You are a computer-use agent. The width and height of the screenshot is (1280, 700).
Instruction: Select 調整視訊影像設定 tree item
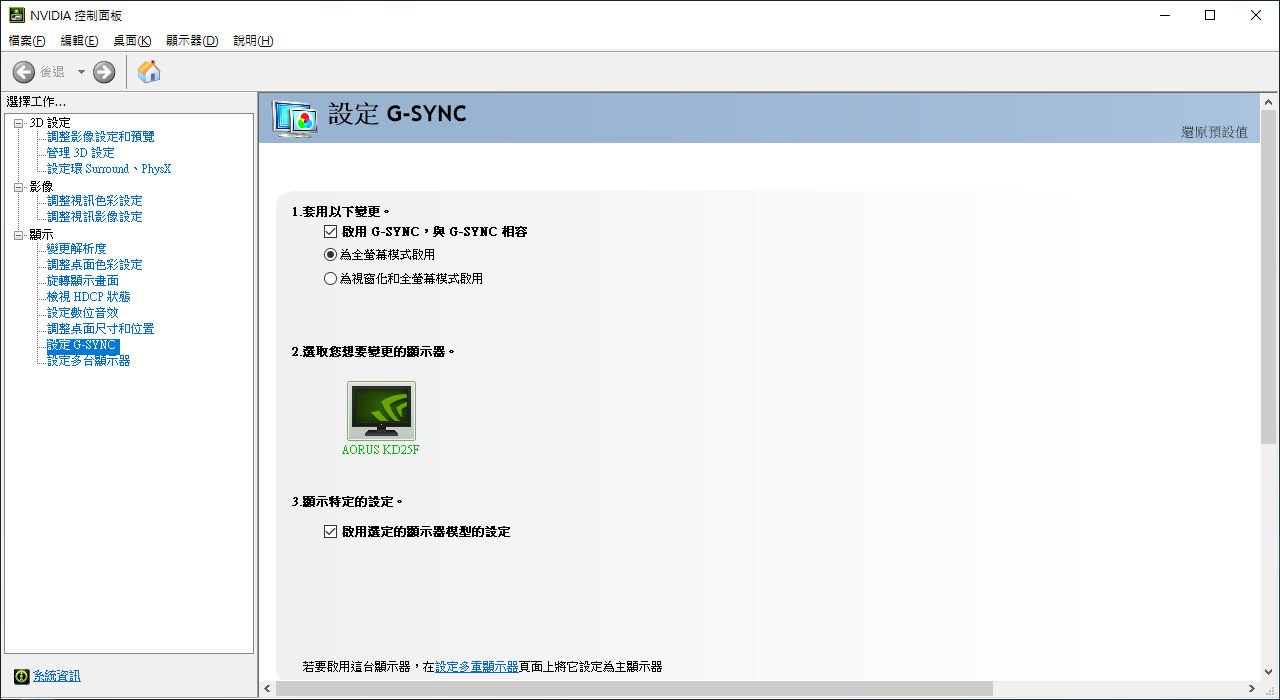coord(95,217)
